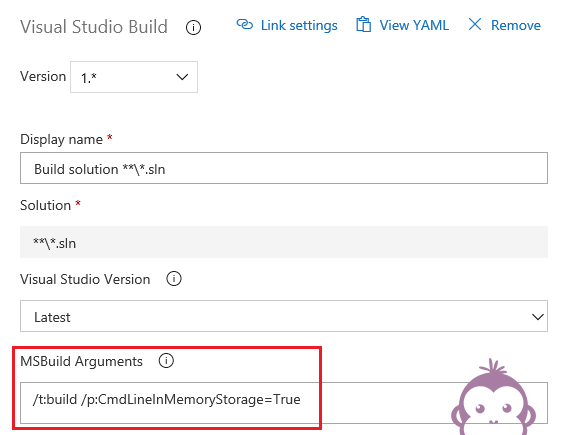This screenshot has width=564, height=435.
Task: Click the Display name label
Action: 62,139
